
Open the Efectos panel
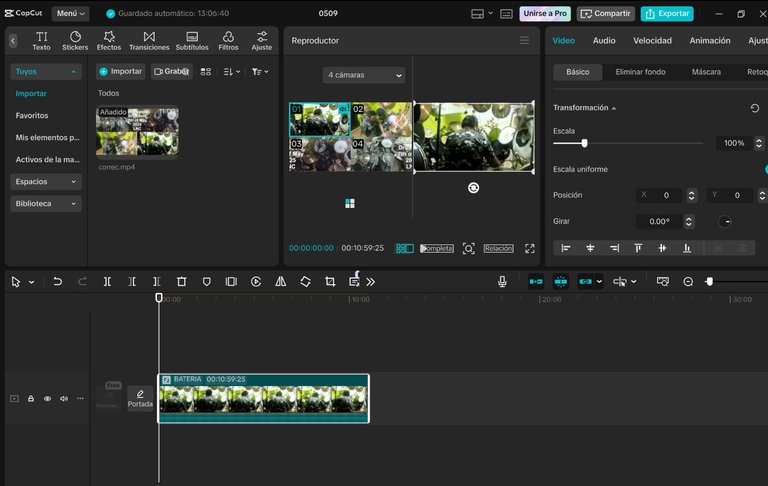[x=109, y=41]
